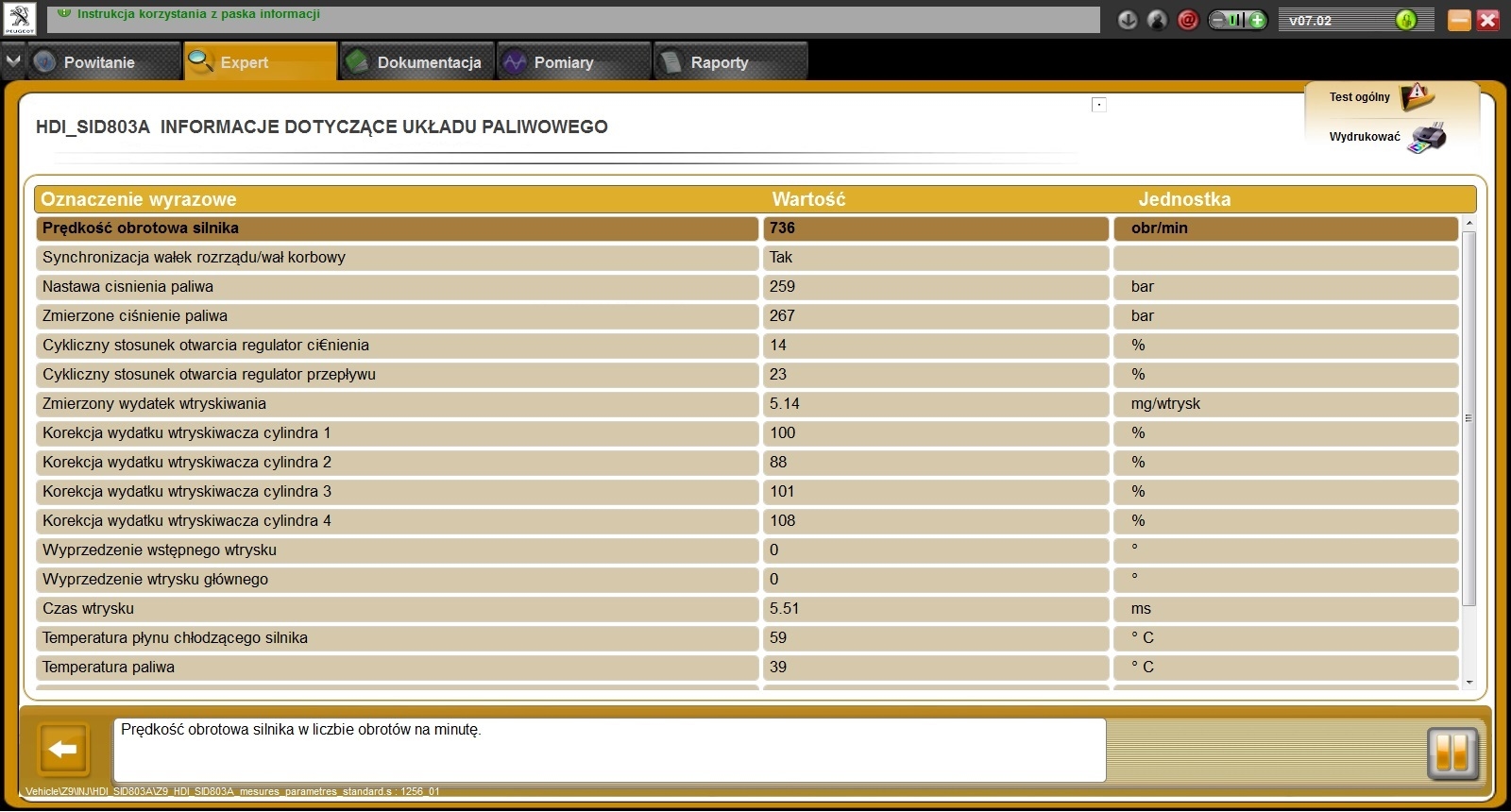
Task: Select the Synchronizacja wałek rozrządu/wał korbowy row
Action: (748, 258)
